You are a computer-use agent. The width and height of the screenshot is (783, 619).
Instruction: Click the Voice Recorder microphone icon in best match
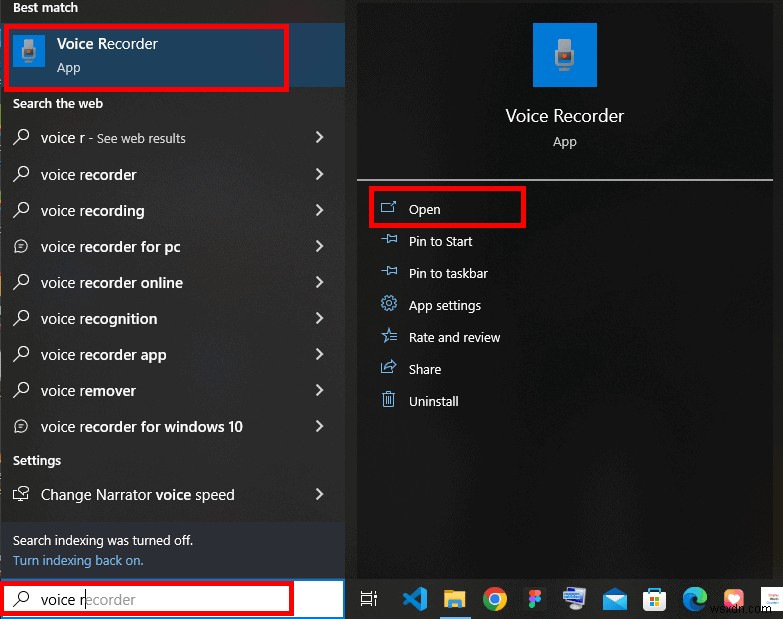(x=29, y=51)
